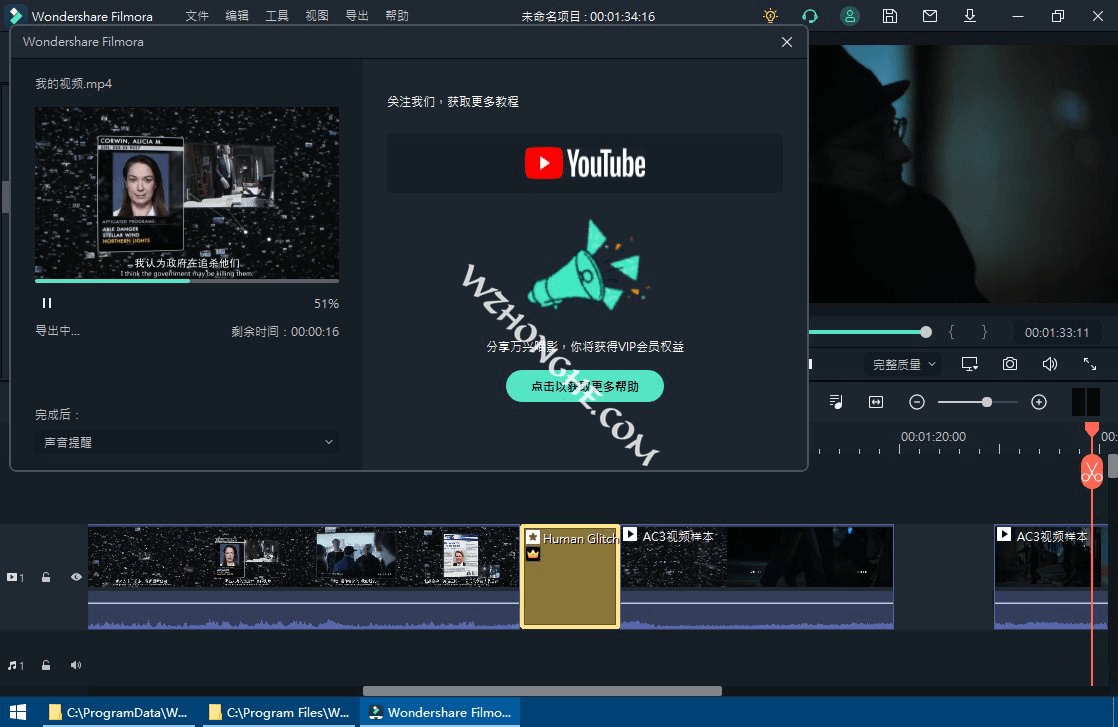Toggle visibility of video track 1
The width and height of the screenshot is (1118, 727).
[x=75, y=577]
